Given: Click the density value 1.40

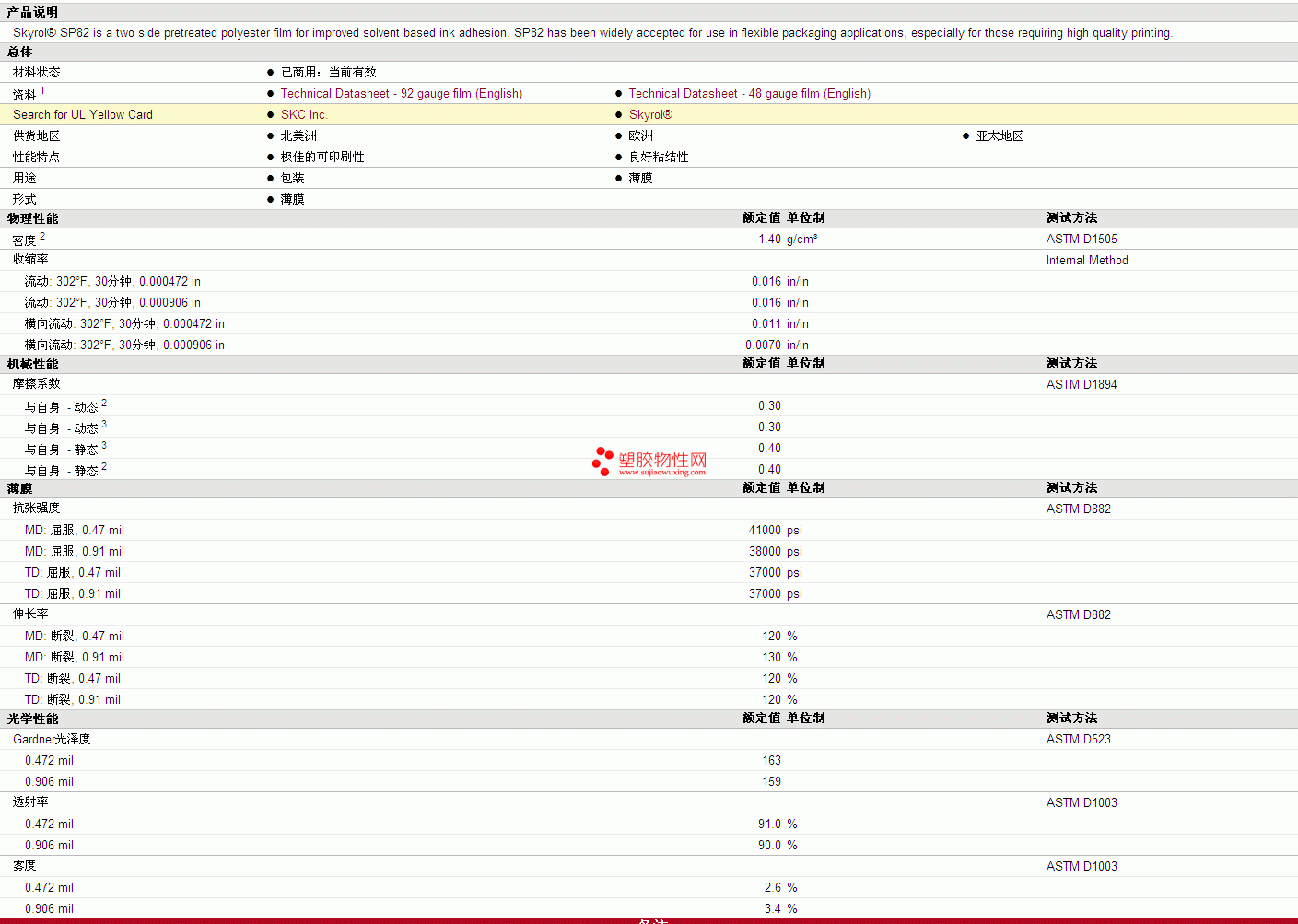Looking at the screenshot, I should click(x=769, y=239).
